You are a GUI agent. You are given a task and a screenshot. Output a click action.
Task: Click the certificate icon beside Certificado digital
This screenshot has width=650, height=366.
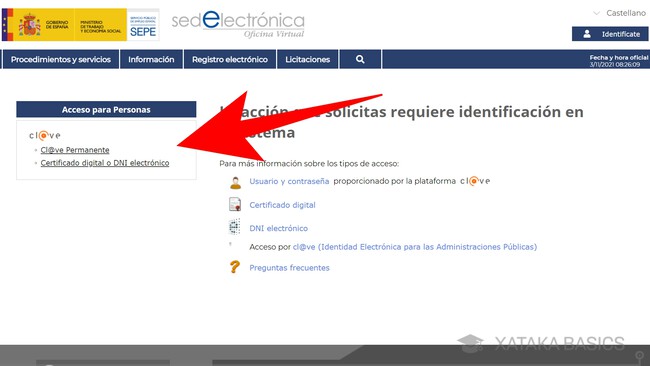[x=235, y=205]
